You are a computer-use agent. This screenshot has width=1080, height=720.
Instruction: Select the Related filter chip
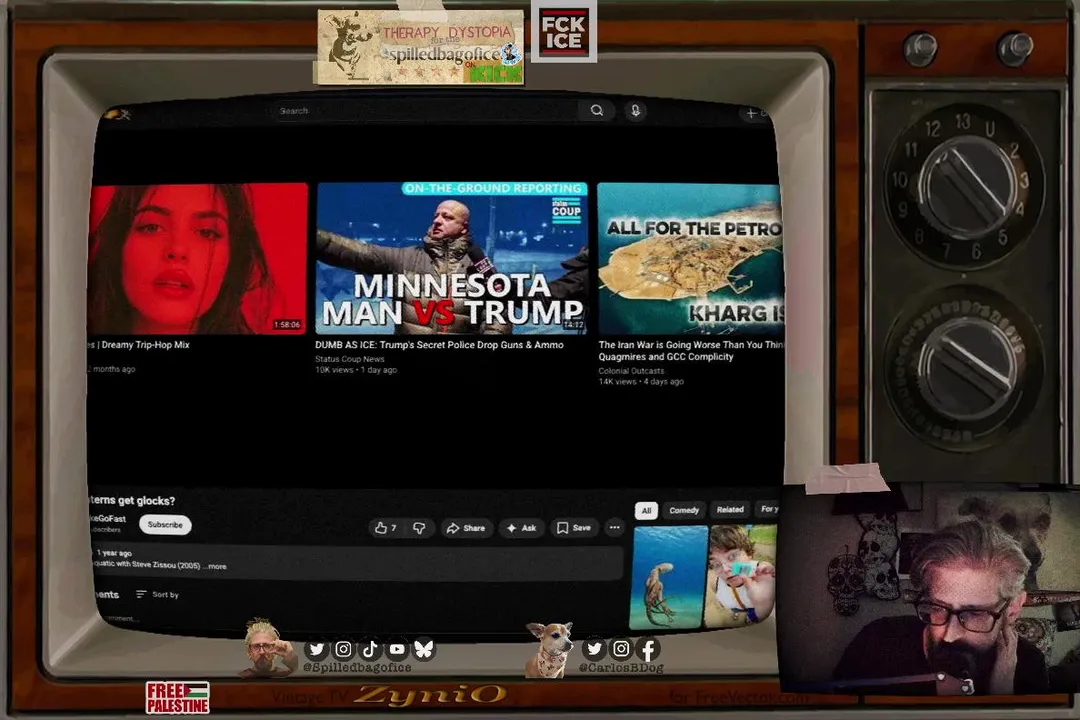pos(730,510)
